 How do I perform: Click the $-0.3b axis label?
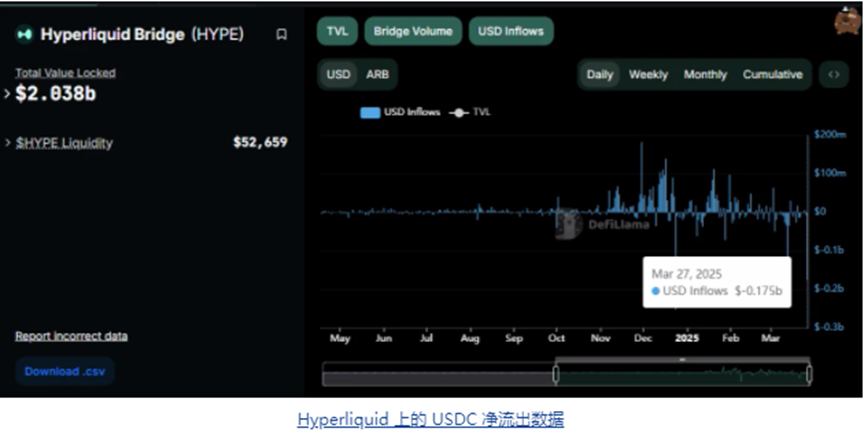coord(829,326)
